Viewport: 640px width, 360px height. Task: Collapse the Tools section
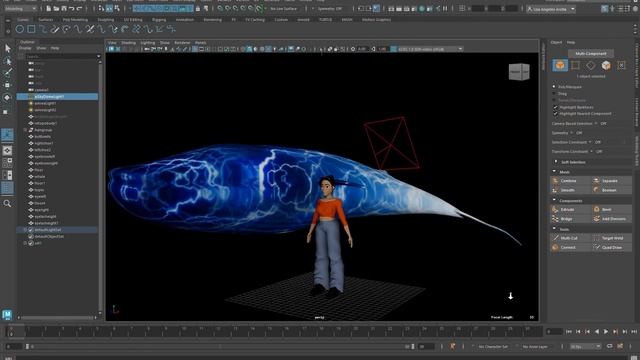coord(554,229)
